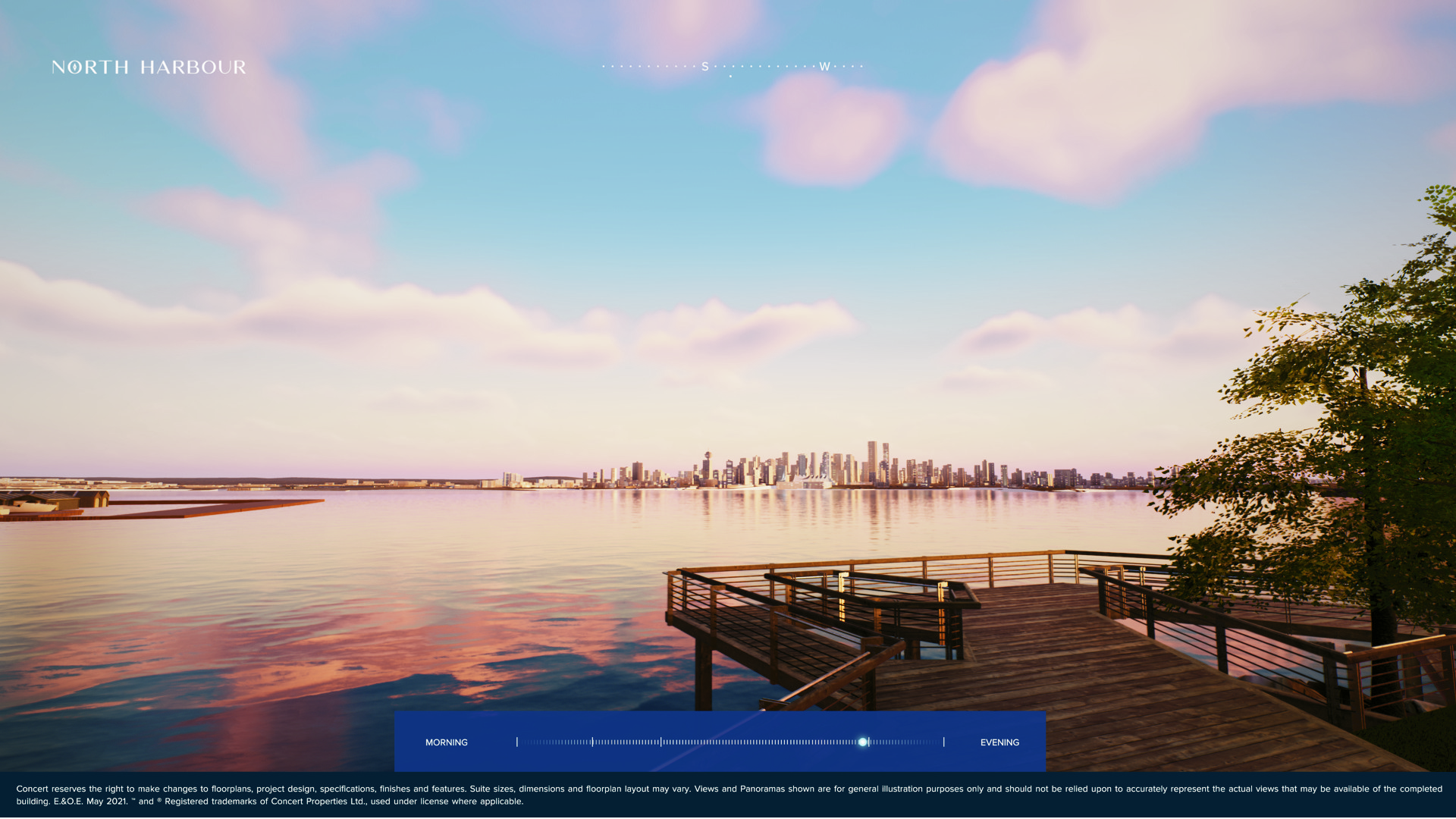This screenshot has width=1456, height=819.
Task: Click the current heading dot below the compass
Action: coord(730,77)
